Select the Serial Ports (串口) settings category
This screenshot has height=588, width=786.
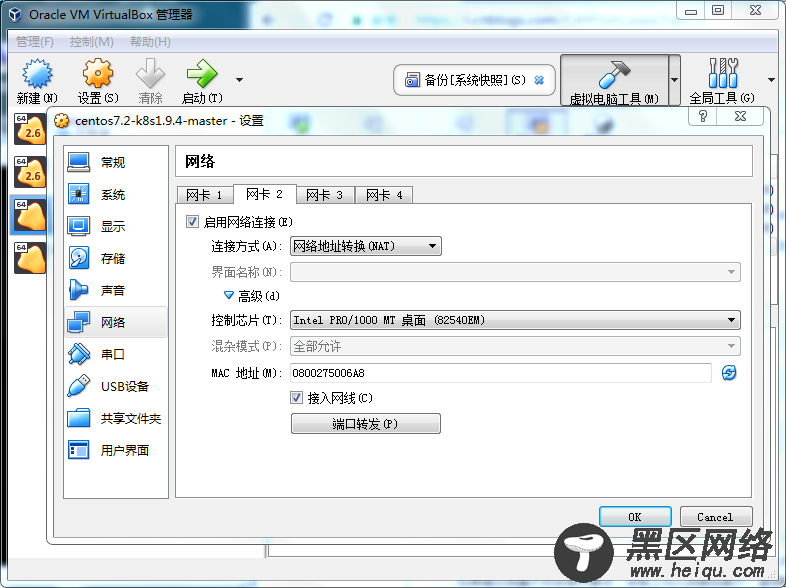click(x=116, y=354)
